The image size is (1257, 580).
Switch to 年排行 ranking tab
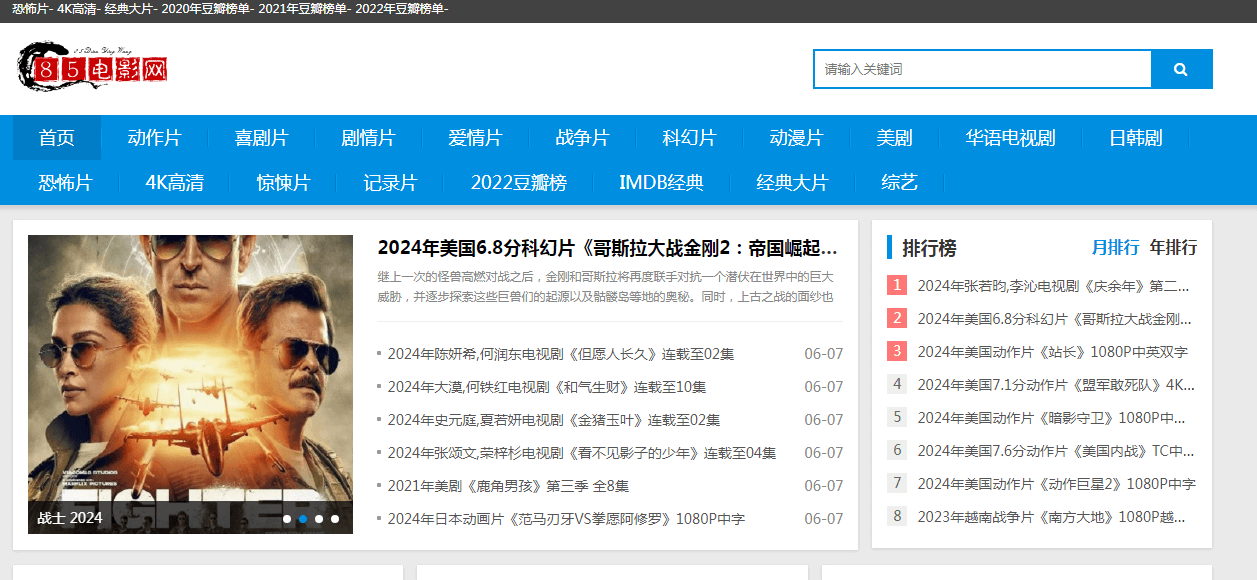(x=1172, y=247)
